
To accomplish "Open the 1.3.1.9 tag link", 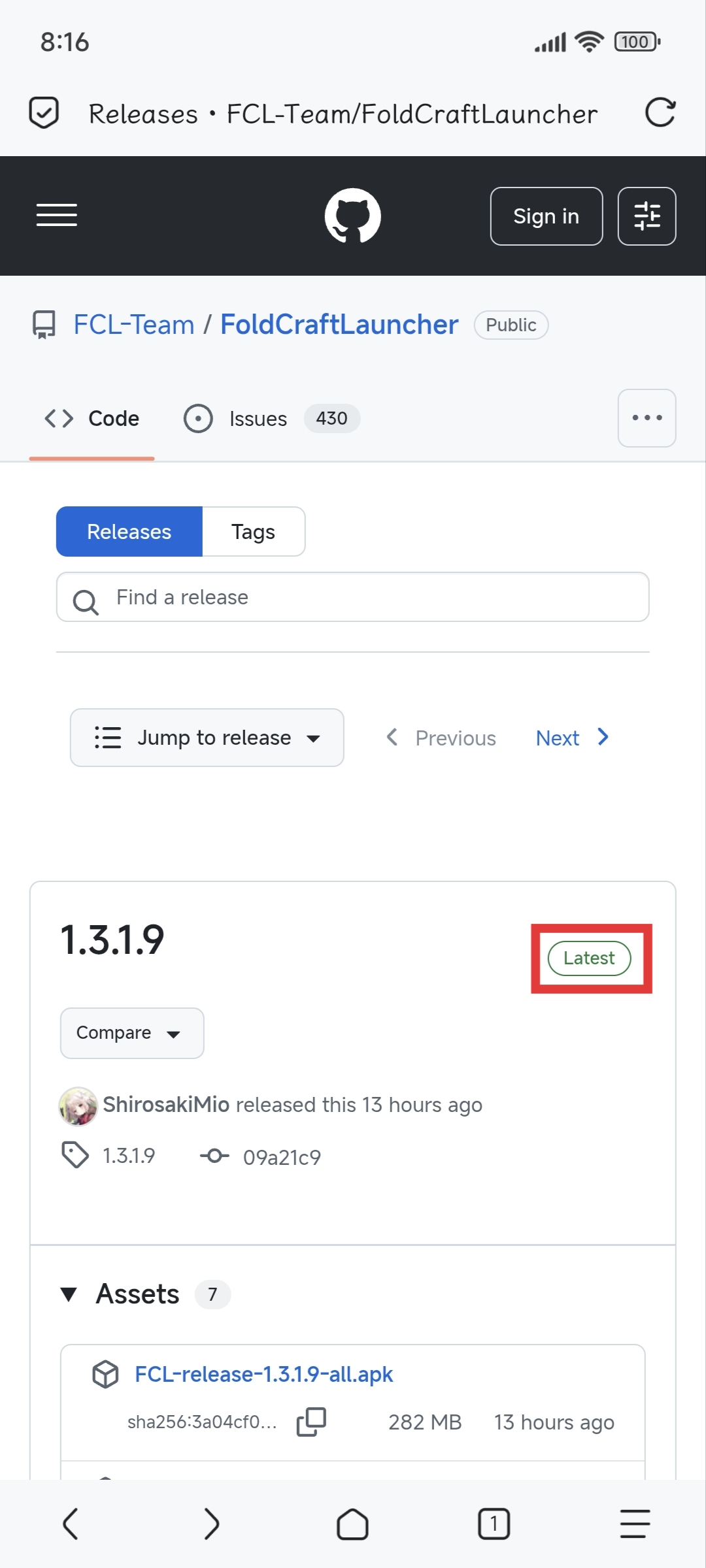I will pyautogui.click(x=129, y=1156).
